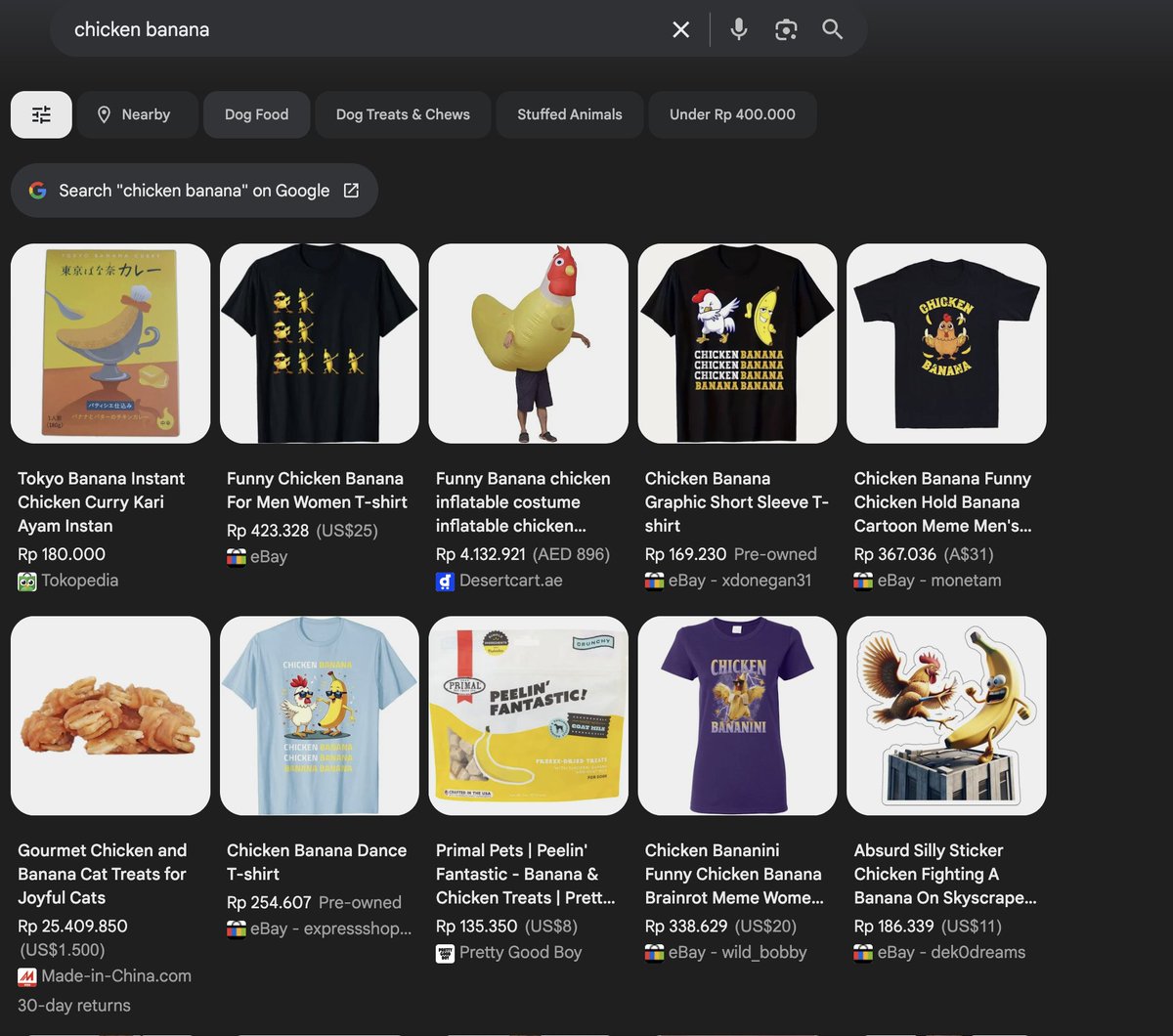Click the Rp 254.607 price

tap(269, 903)
